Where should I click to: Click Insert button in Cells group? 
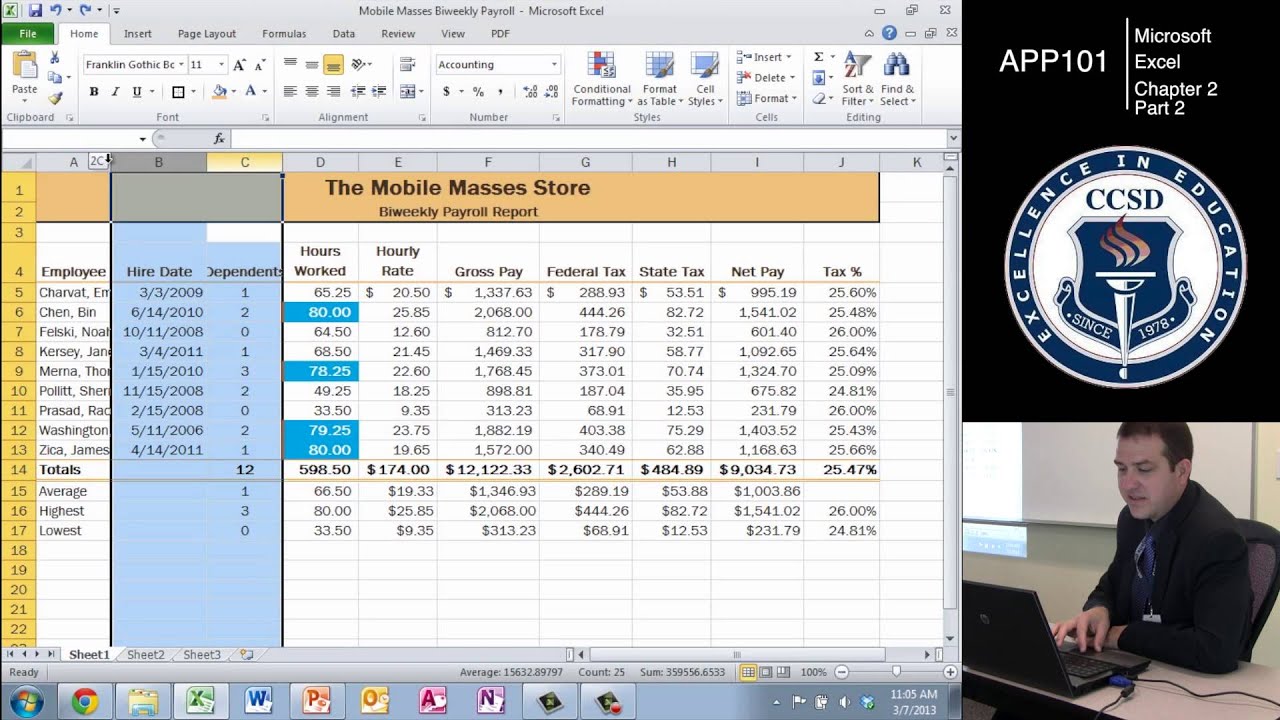[x=765, y=57]
